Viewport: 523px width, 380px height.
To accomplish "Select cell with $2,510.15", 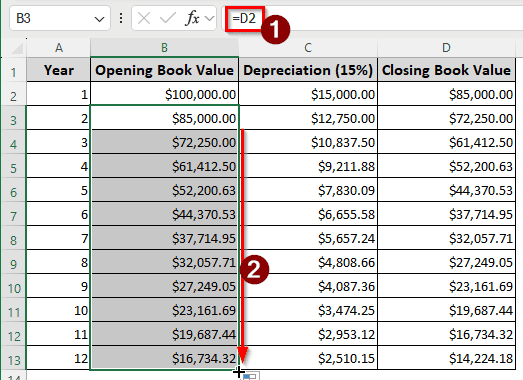I will coord(308,358).
